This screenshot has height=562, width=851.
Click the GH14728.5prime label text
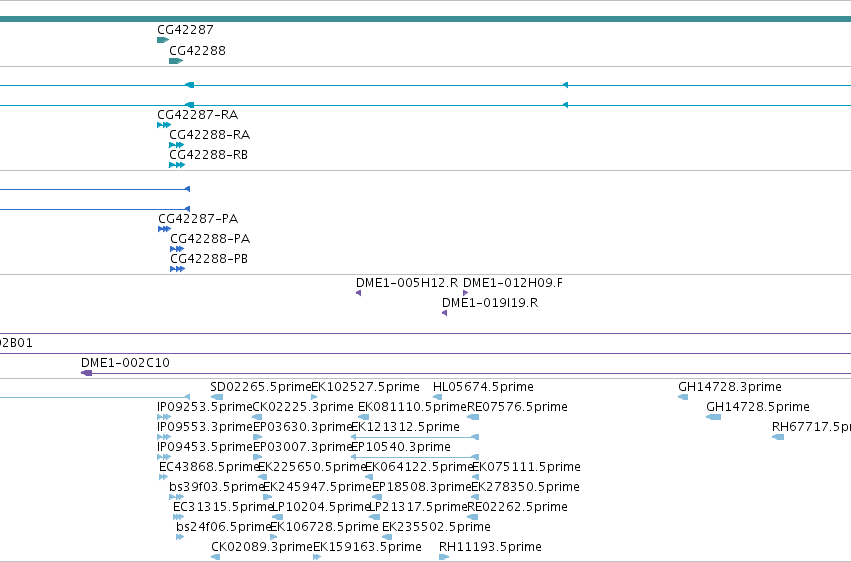[758, 407]
